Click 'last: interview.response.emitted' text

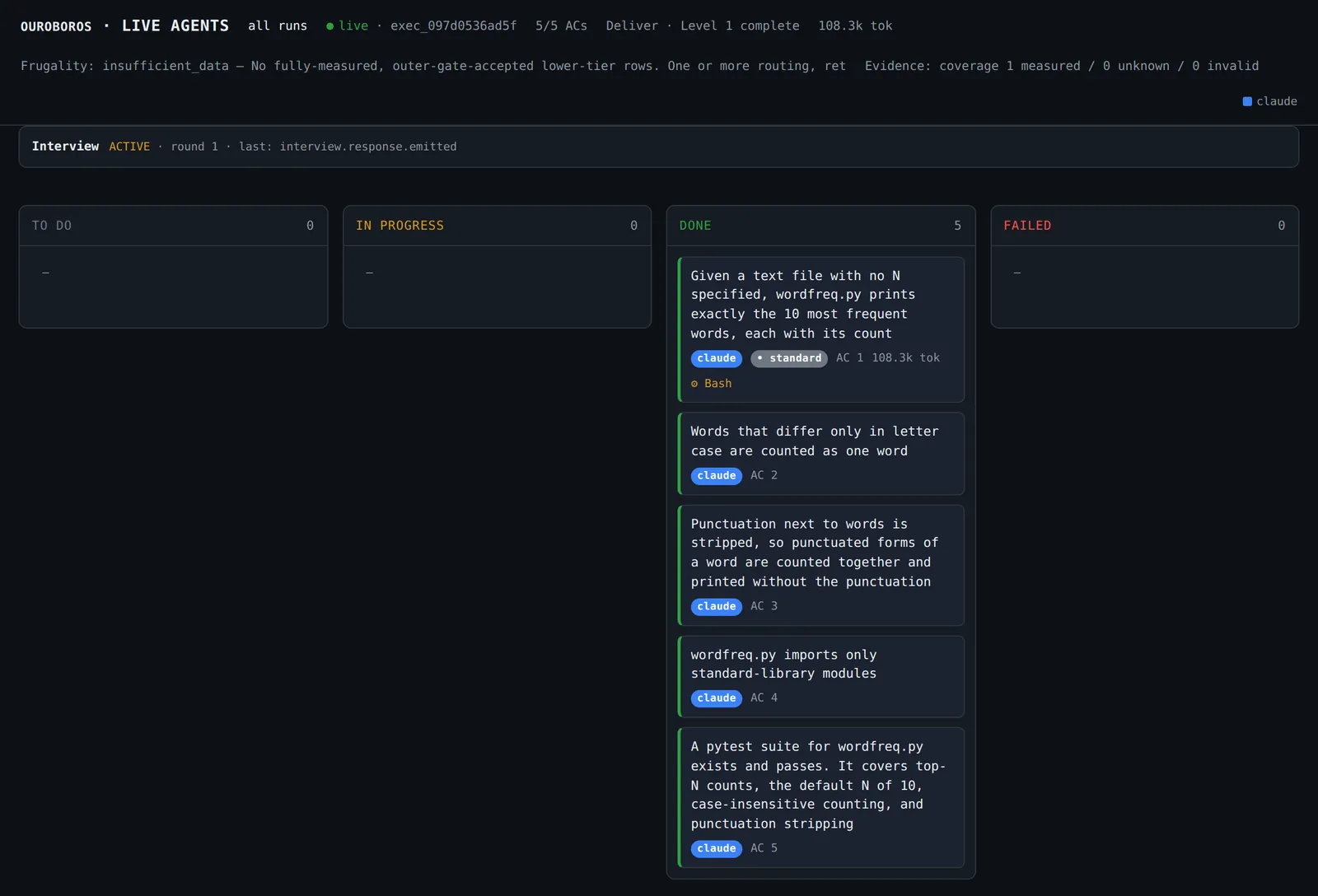(348, 147)
